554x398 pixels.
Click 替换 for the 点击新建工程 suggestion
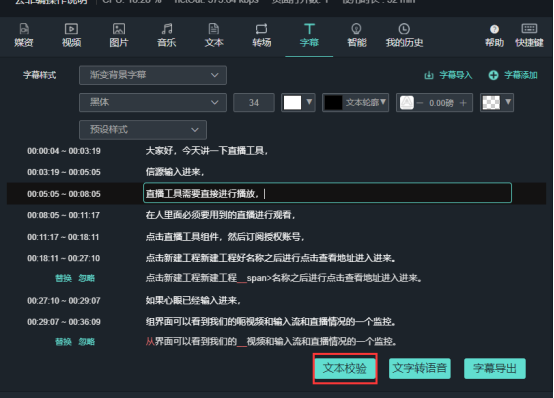pos(64,278)
